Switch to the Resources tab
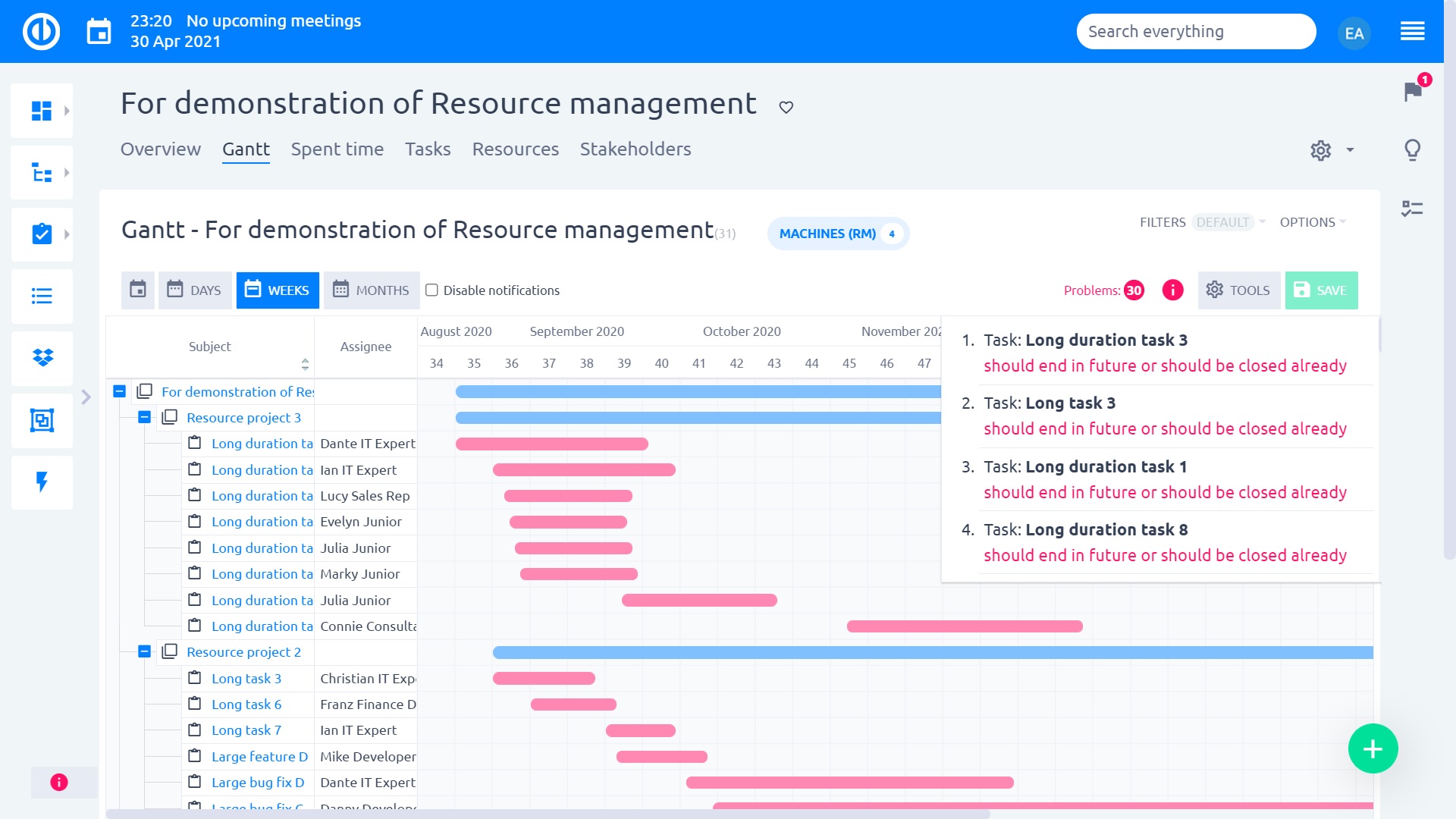 point(516,149)
